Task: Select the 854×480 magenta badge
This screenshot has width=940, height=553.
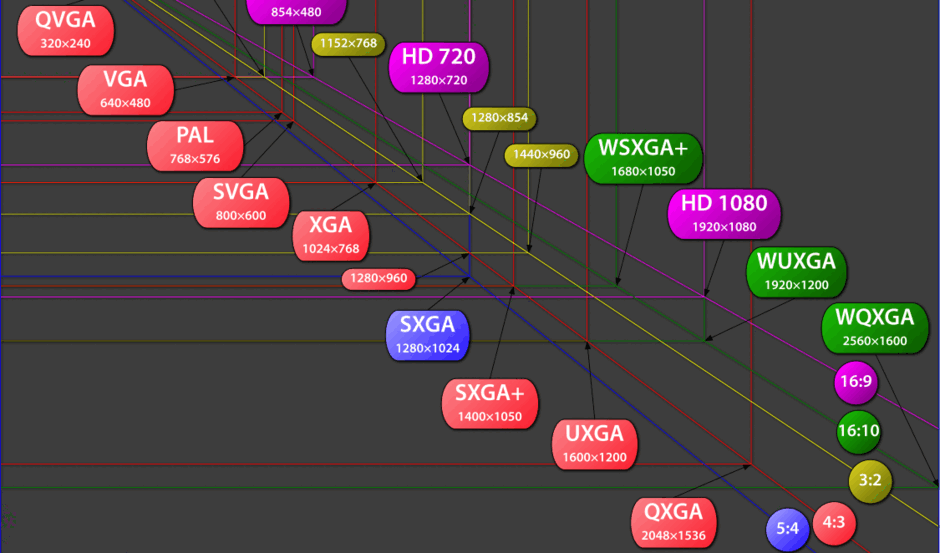Action: [296, 11]
